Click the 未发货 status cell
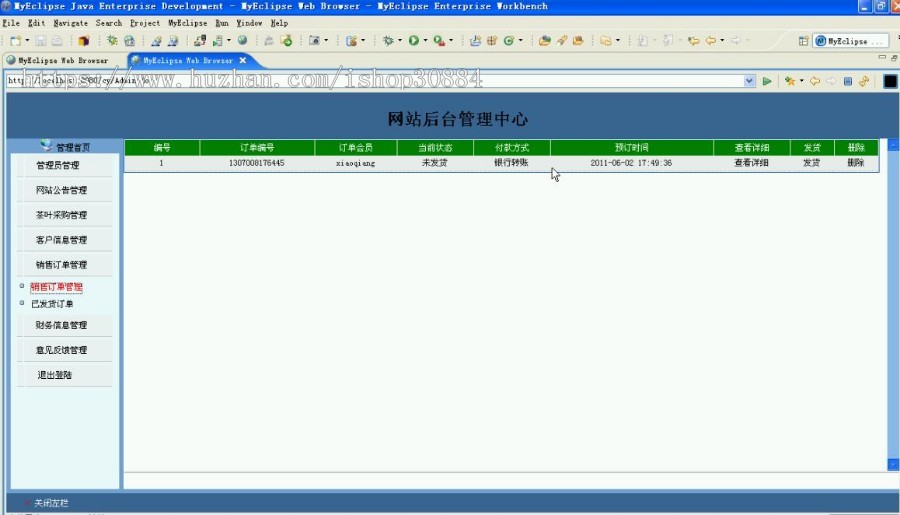The width and height of the screenshot is (900, 515). (435, 163)
